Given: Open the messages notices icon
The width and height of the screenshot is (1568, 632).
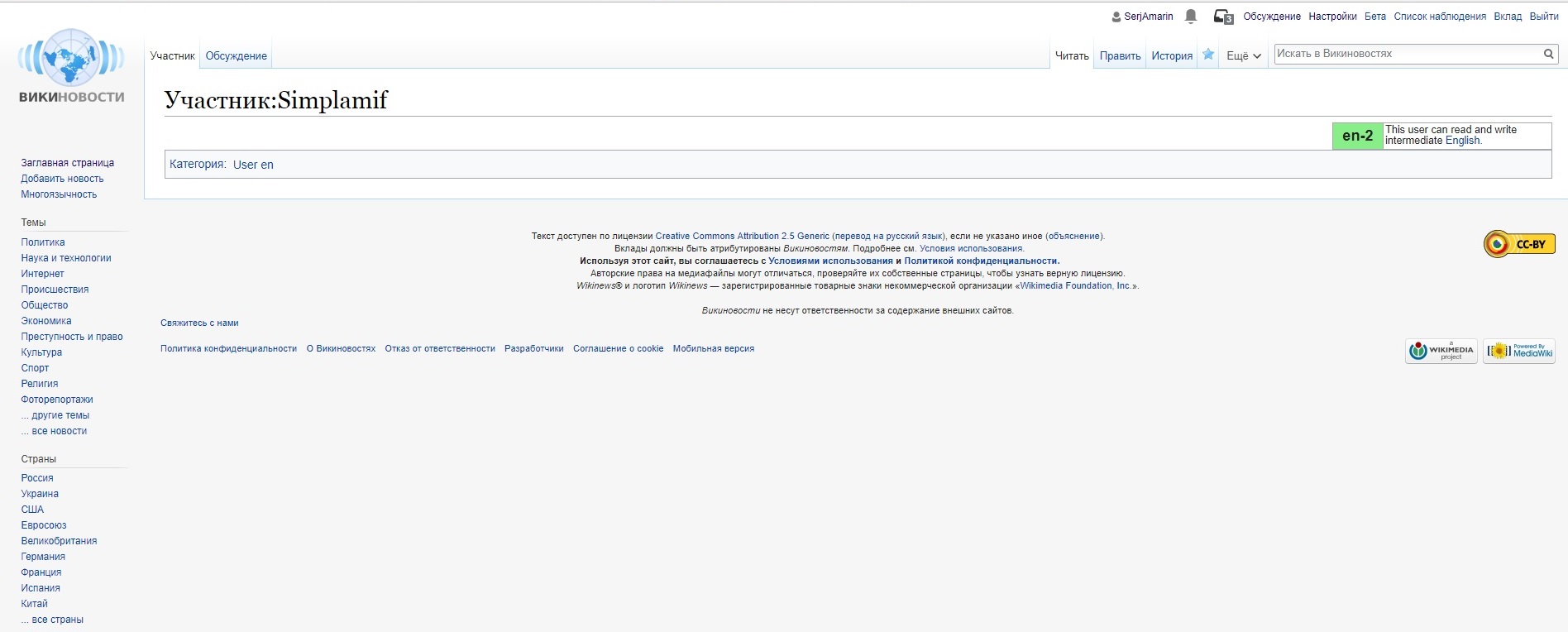Looking at the screenshot, I should [x=1223, y=17].
